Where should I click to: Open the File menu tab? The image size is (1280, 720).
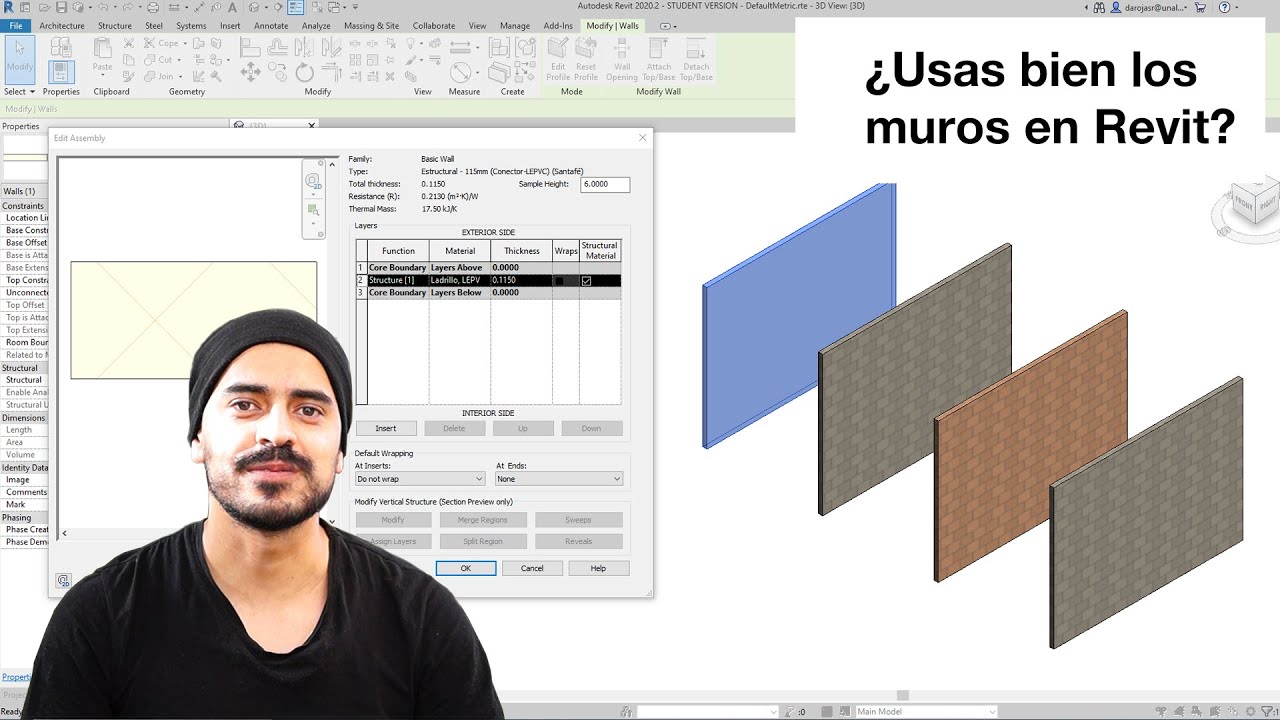click(16, 25)
